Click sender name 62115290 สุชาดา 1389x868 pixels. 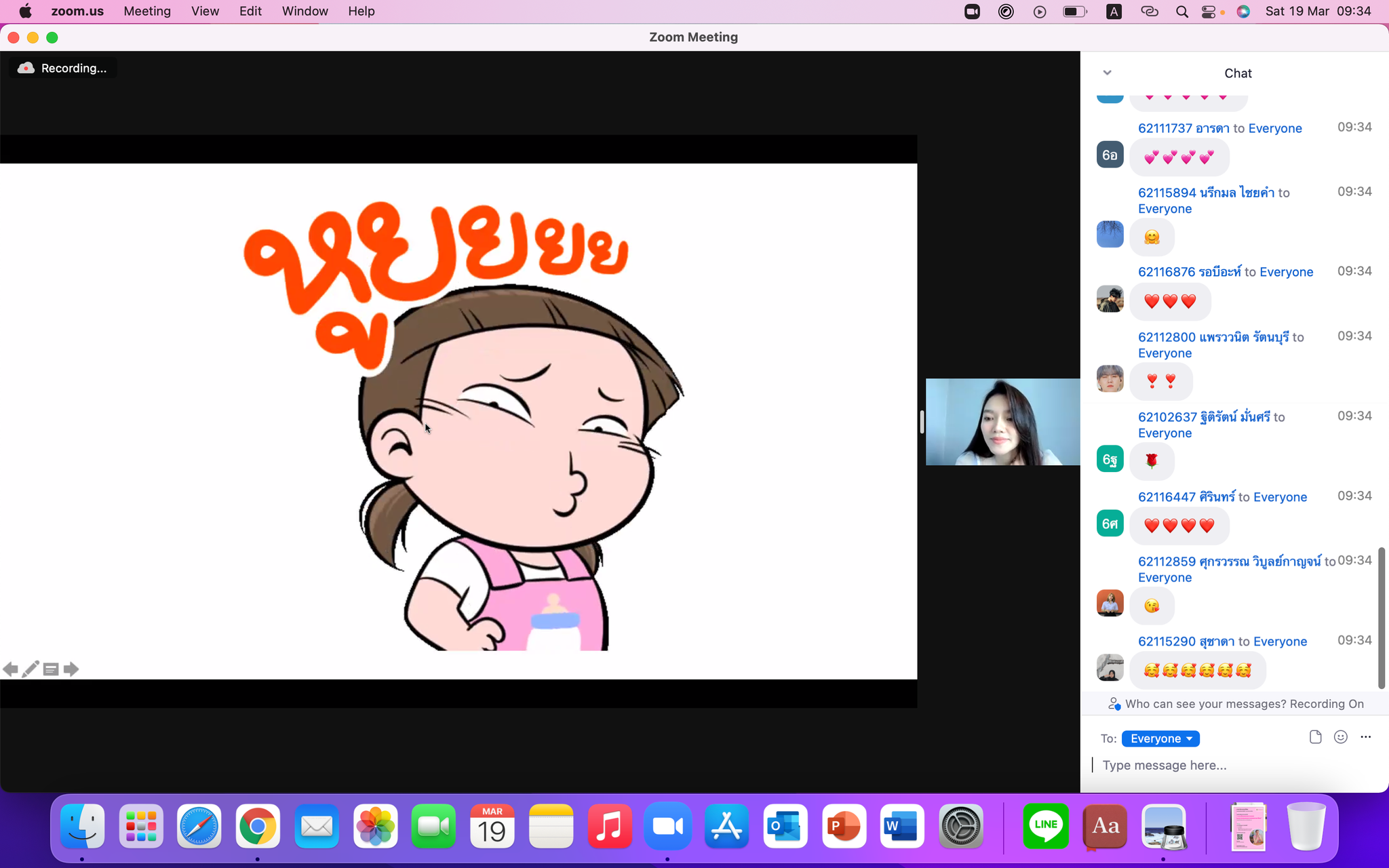click(x=1186, y=642)
